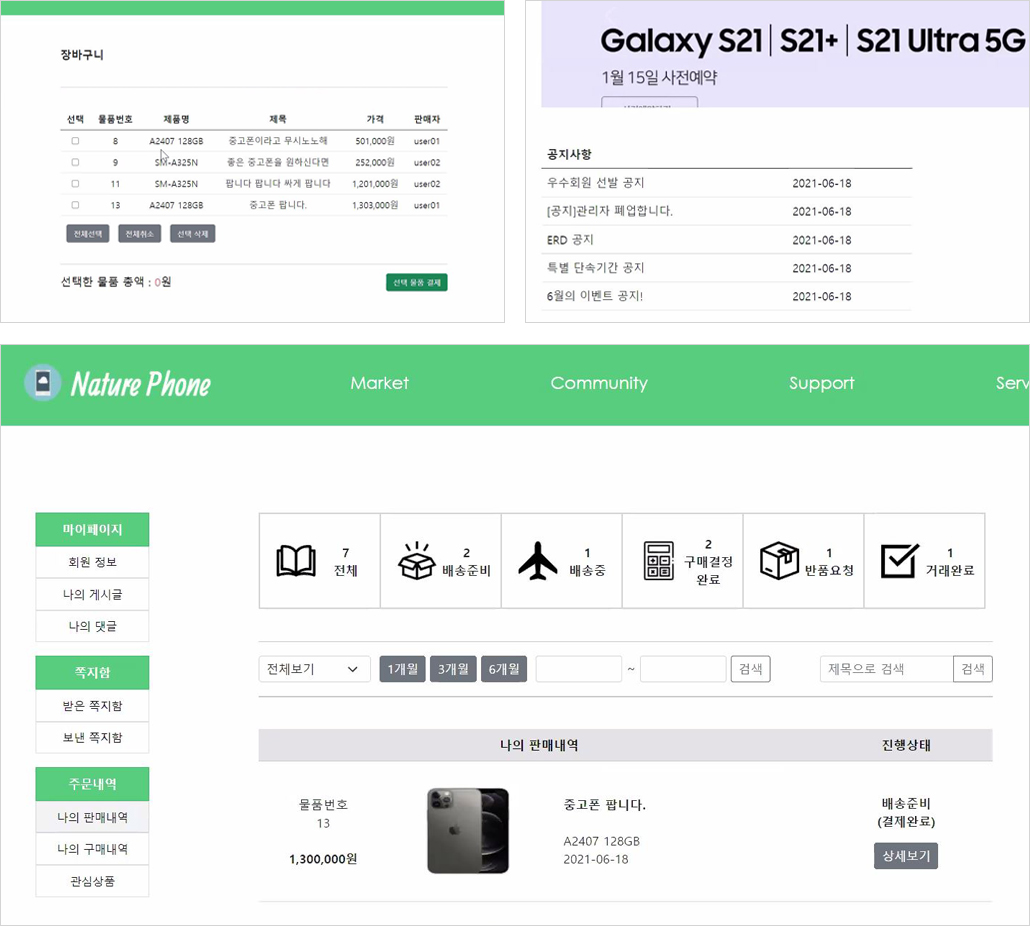
Task: Click the 선택 물품 결제 button
Action: coord(416,282)
